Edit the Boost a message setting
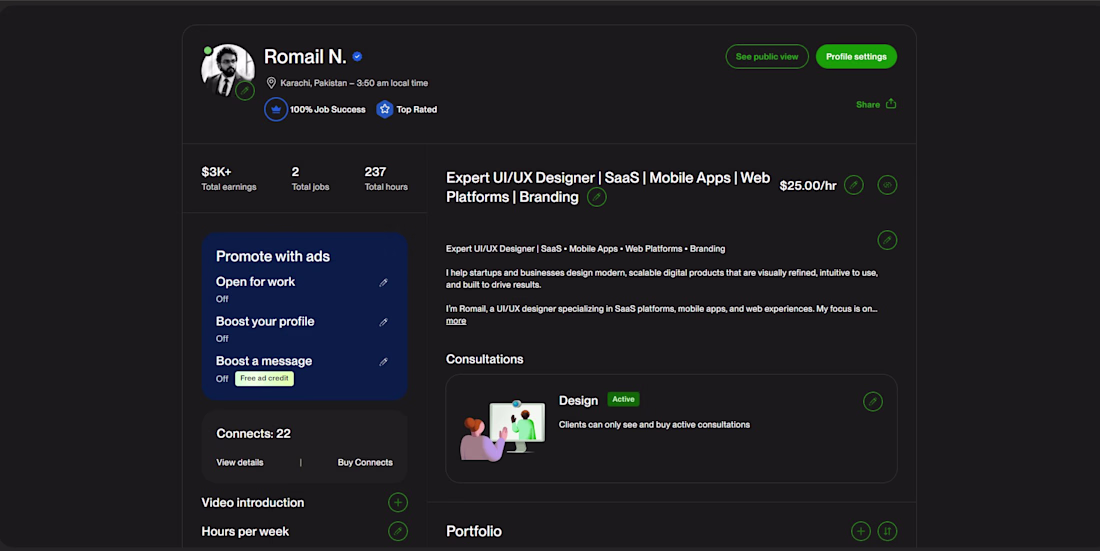Screen dimensions: 1100x551 coord(384,362)
